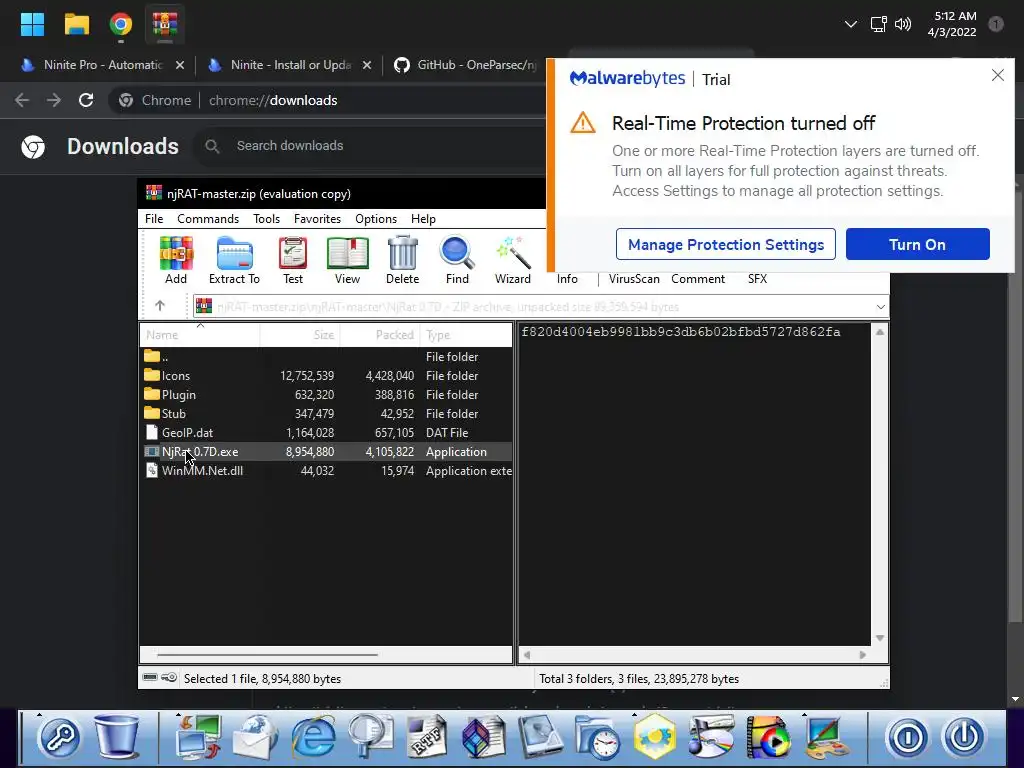Open the clock showing 5:12 AM
The image size is (1024, 768).
click(952, 24)
